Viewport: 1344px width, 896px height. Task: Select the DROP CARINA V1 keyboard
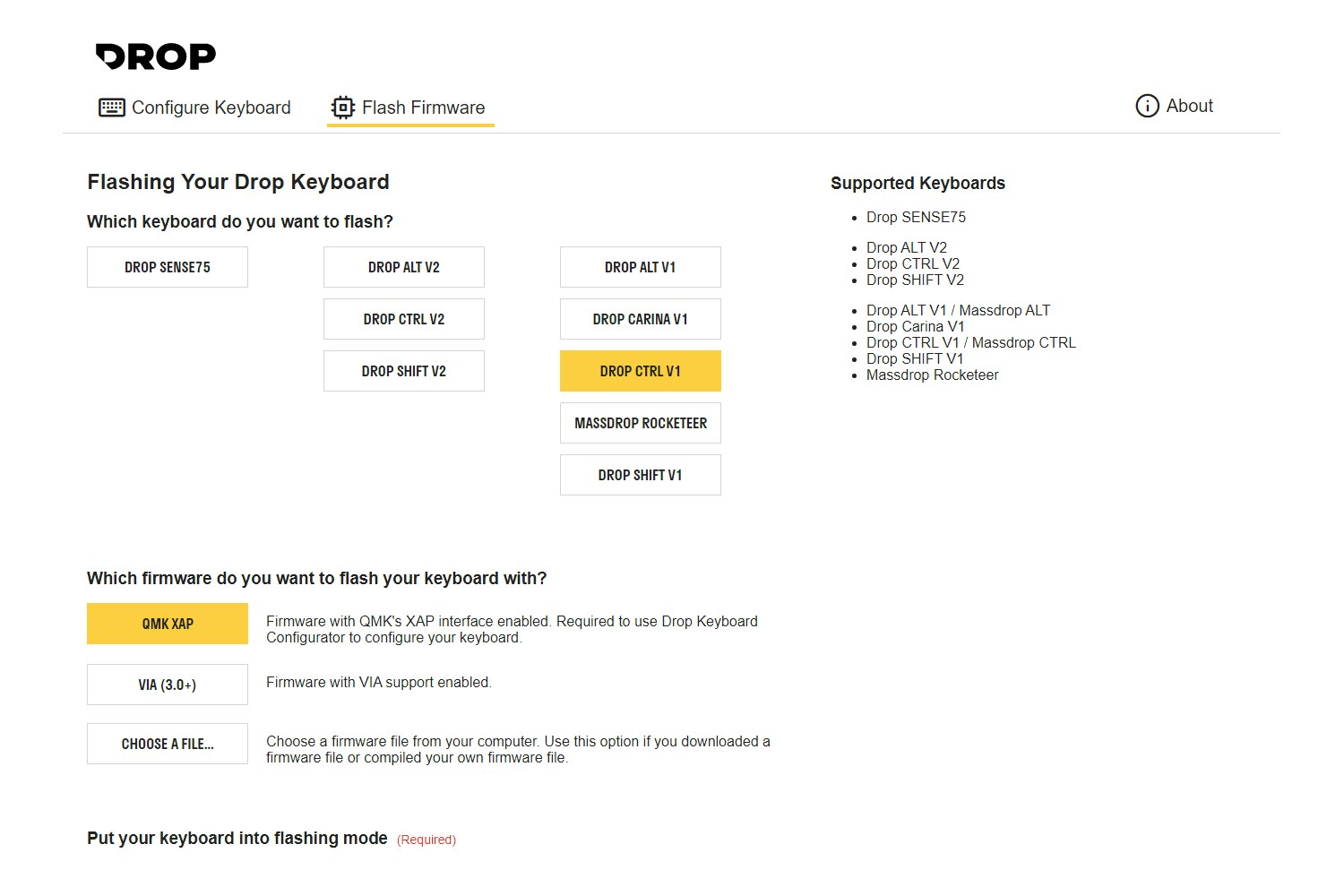point(640,318)
